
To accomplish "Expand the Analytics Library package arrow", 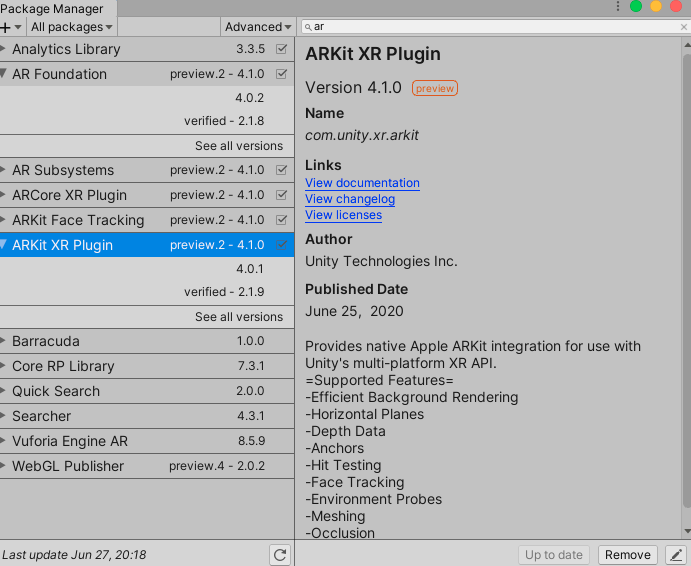I will pos(3,48).
